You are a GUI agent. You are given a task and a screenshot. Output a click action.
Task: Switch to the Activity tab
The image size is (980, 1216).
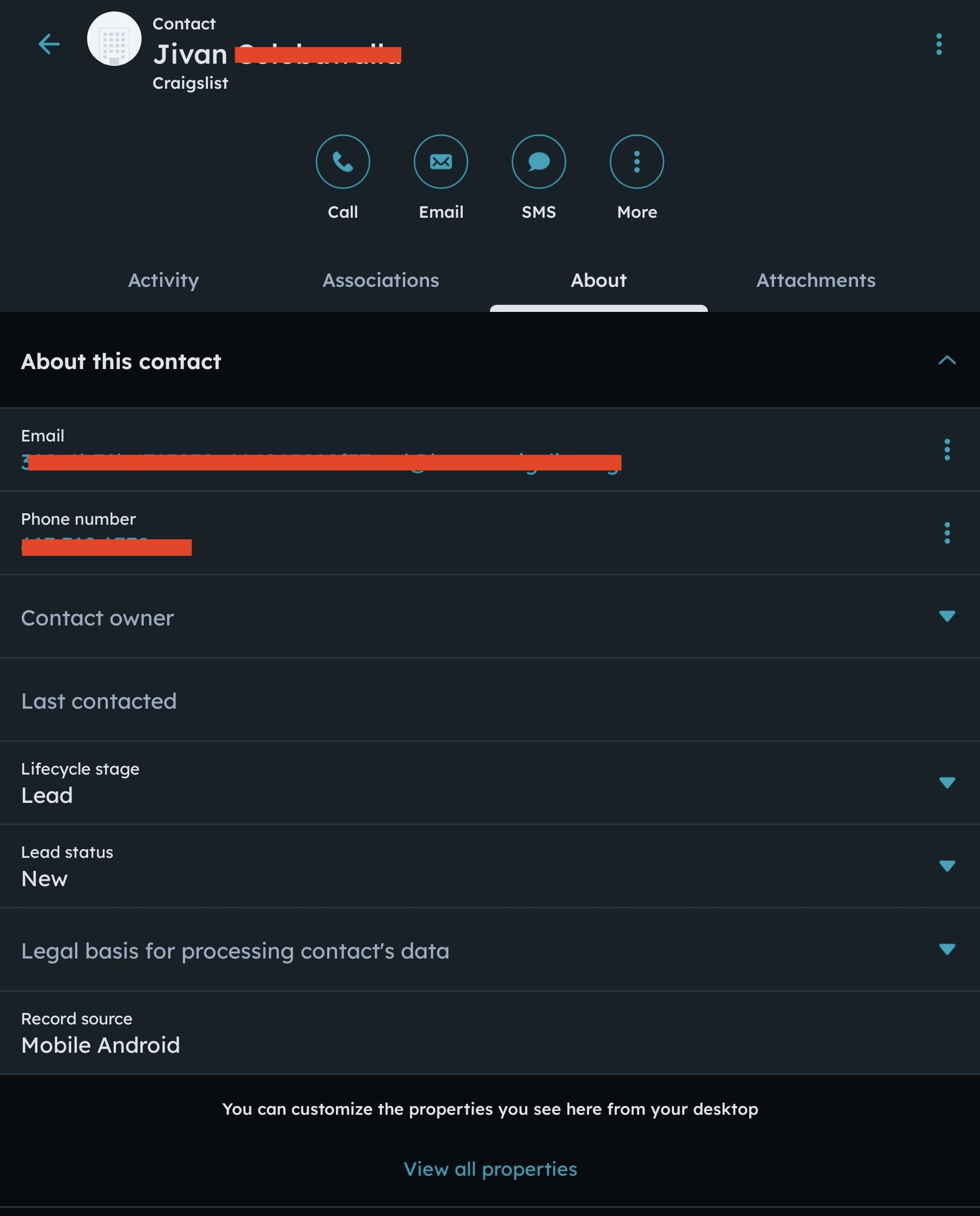click(x=164, y=280)
